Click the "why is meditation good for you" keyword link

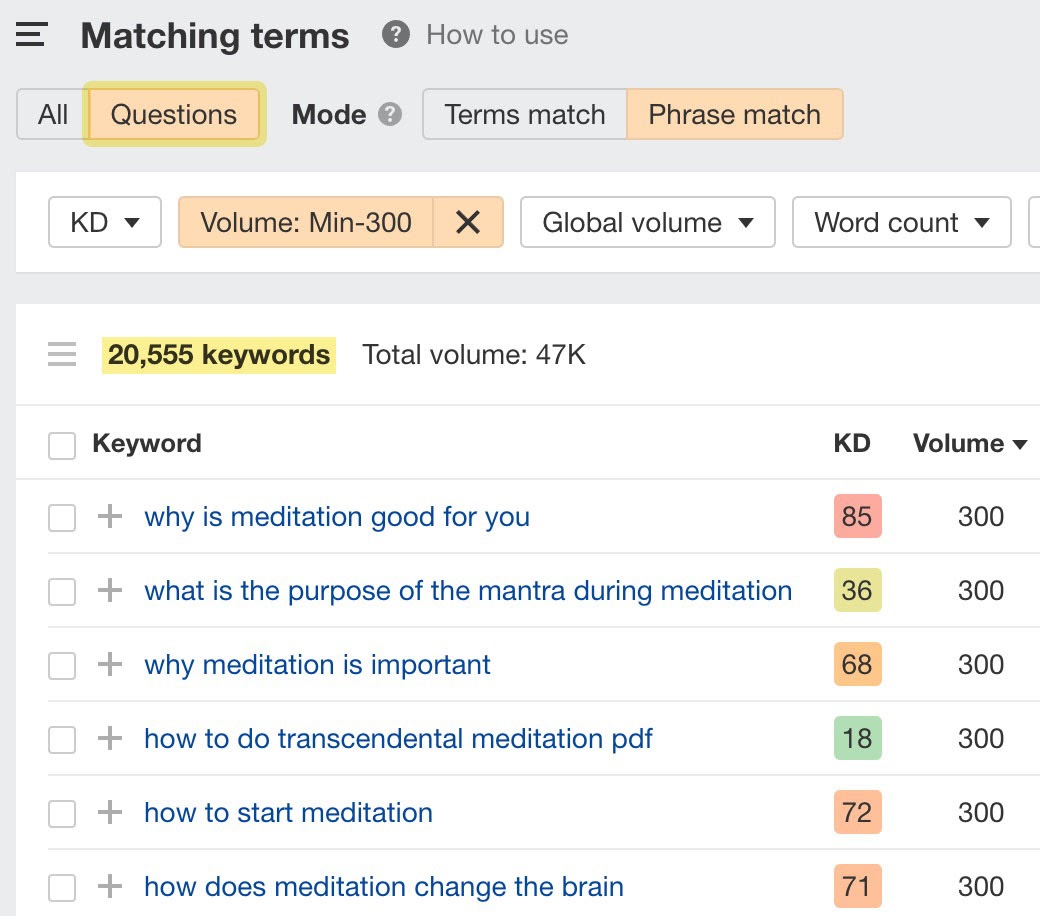[337, 517]
